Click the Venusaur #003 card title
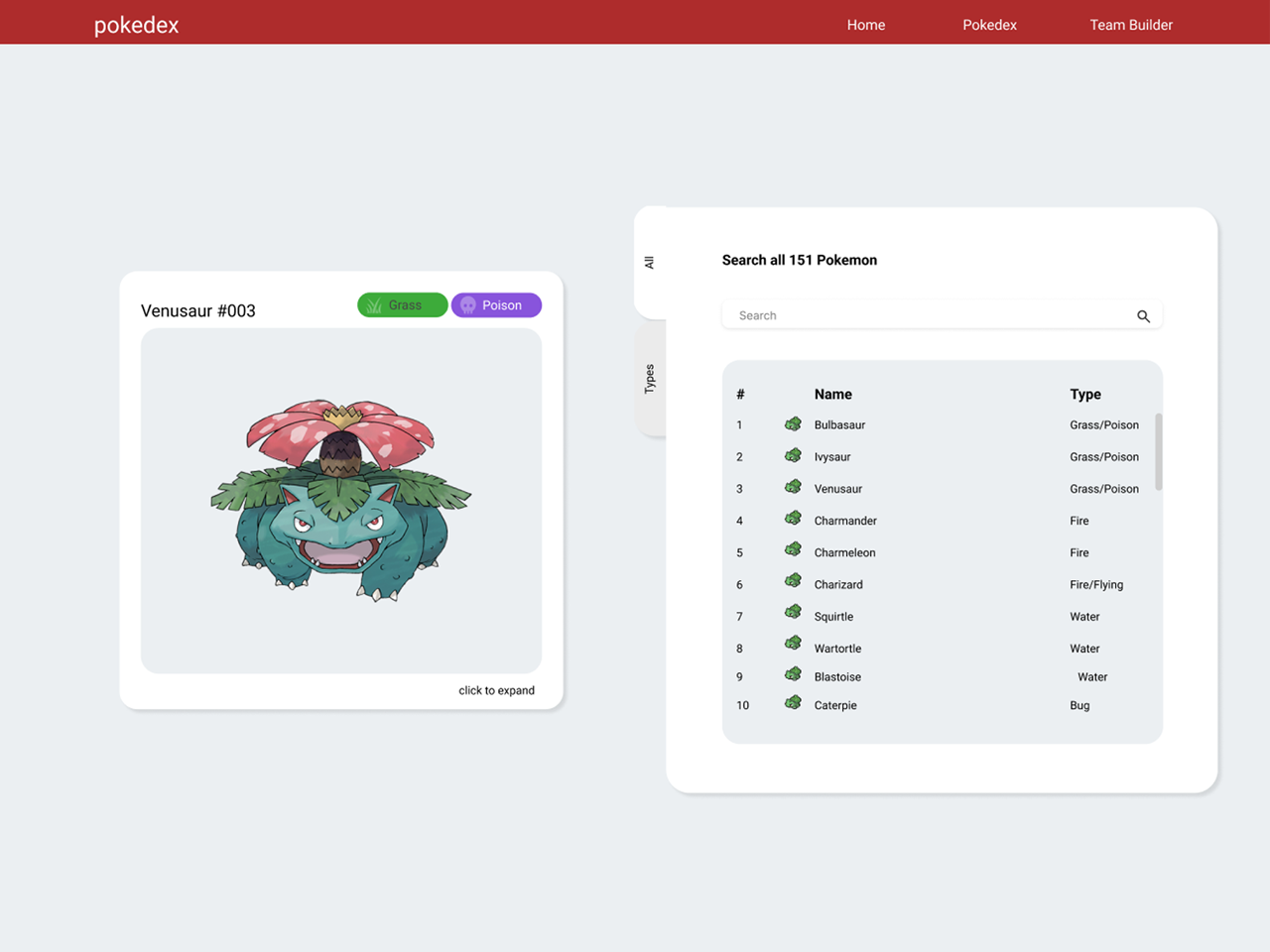This screenshot has height=952, width=1270. (x=198, y=310)
